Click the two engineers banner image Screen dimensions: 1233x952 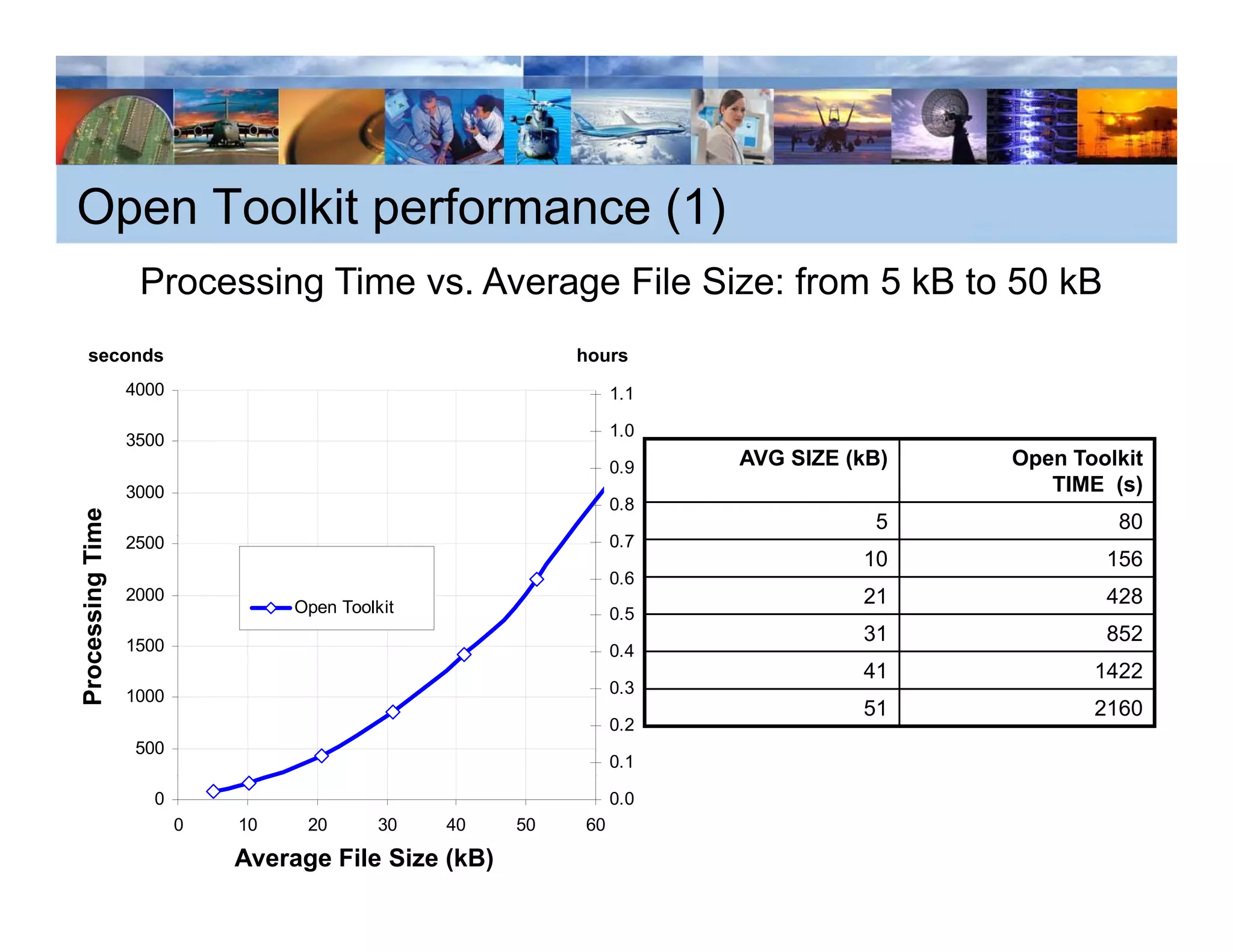444,126
